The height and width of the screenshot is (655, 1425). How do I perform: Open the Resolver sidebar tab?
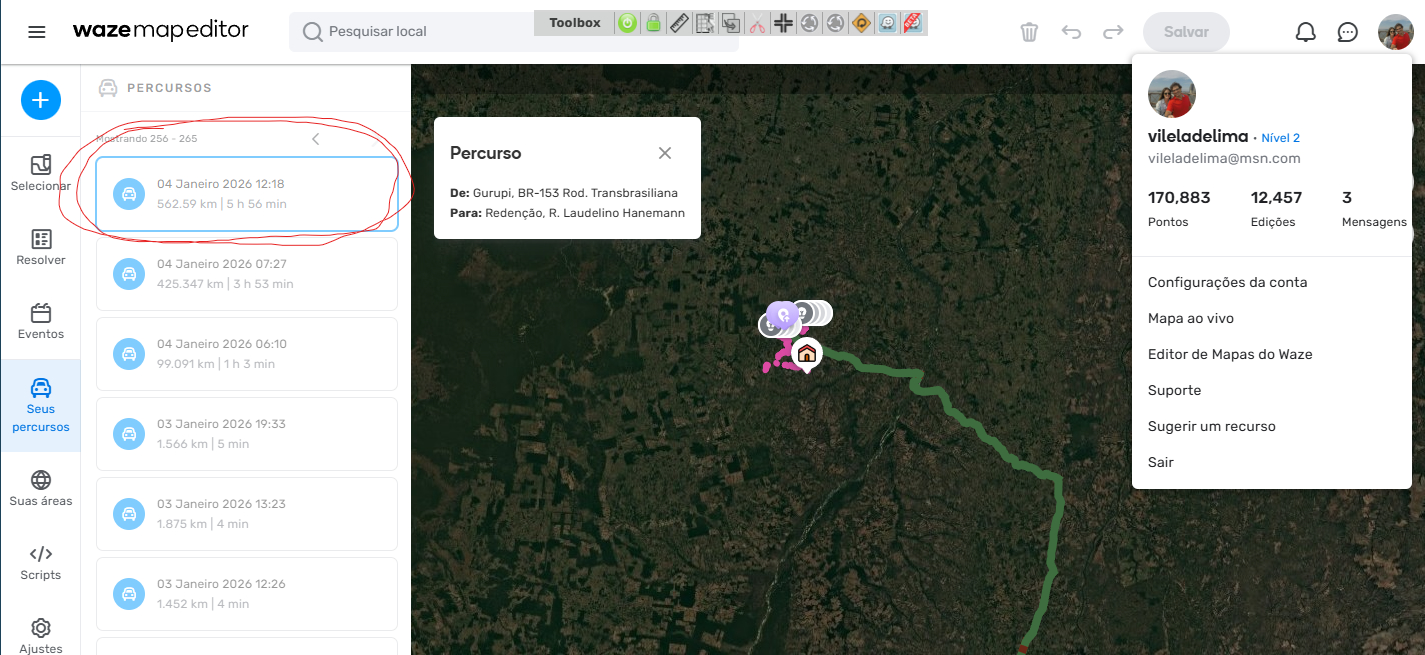coord(41,247)
